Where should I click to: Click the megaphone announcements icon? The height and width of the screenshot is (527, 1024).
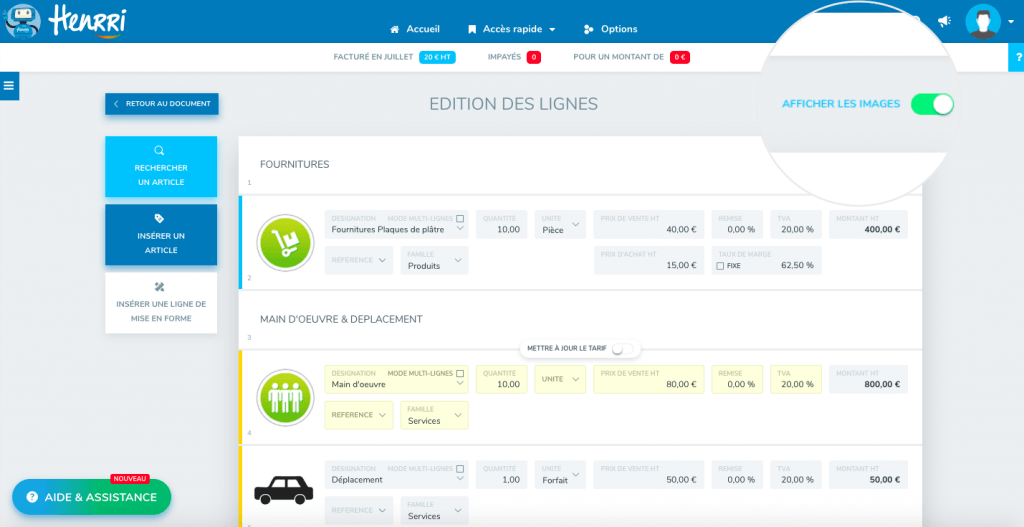point(943,22)
